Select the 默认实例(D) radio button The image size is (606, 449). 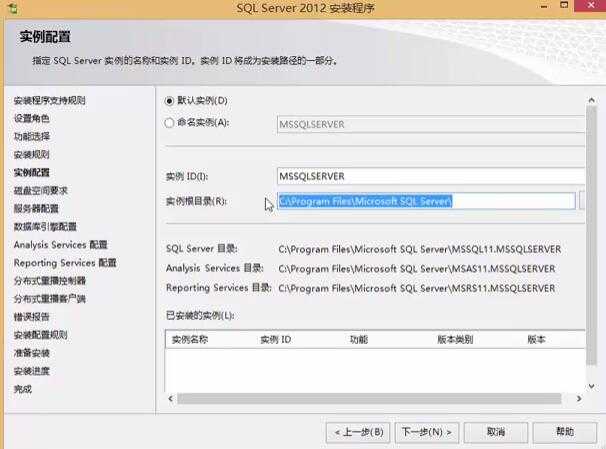[169, 101]
